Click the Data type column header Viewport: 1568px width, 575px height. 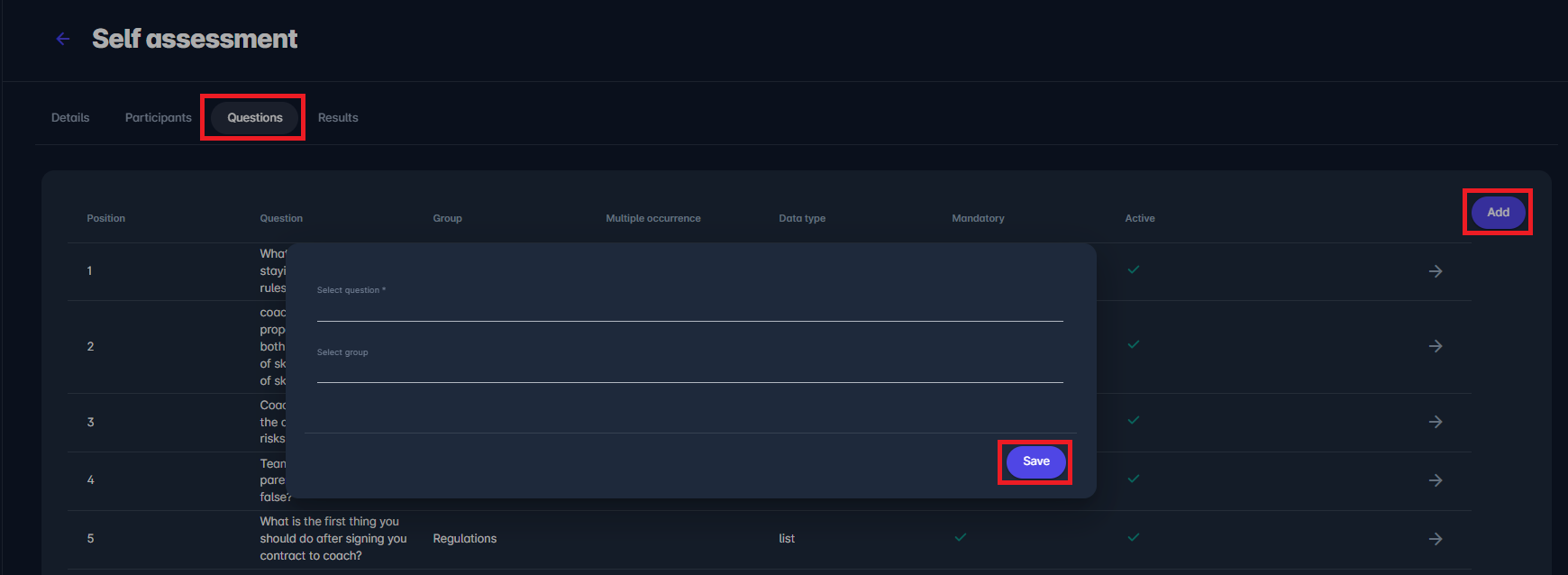coord(802,218)
